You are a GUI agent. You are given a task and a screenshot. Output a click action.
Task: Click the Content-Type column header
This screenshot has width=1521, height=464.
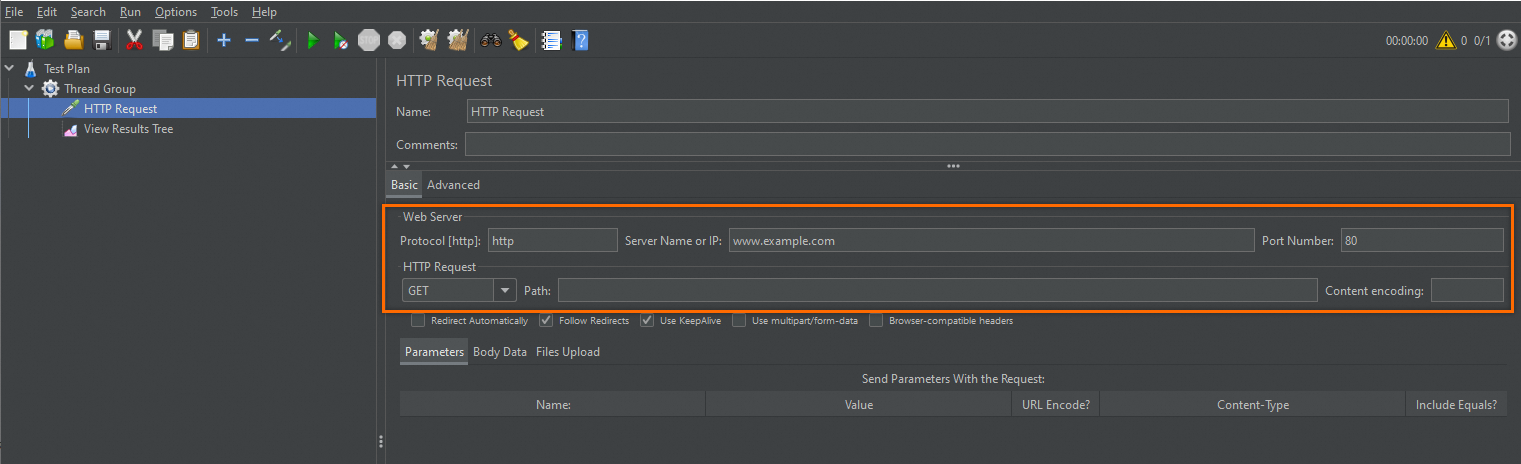coord(1252,405)
